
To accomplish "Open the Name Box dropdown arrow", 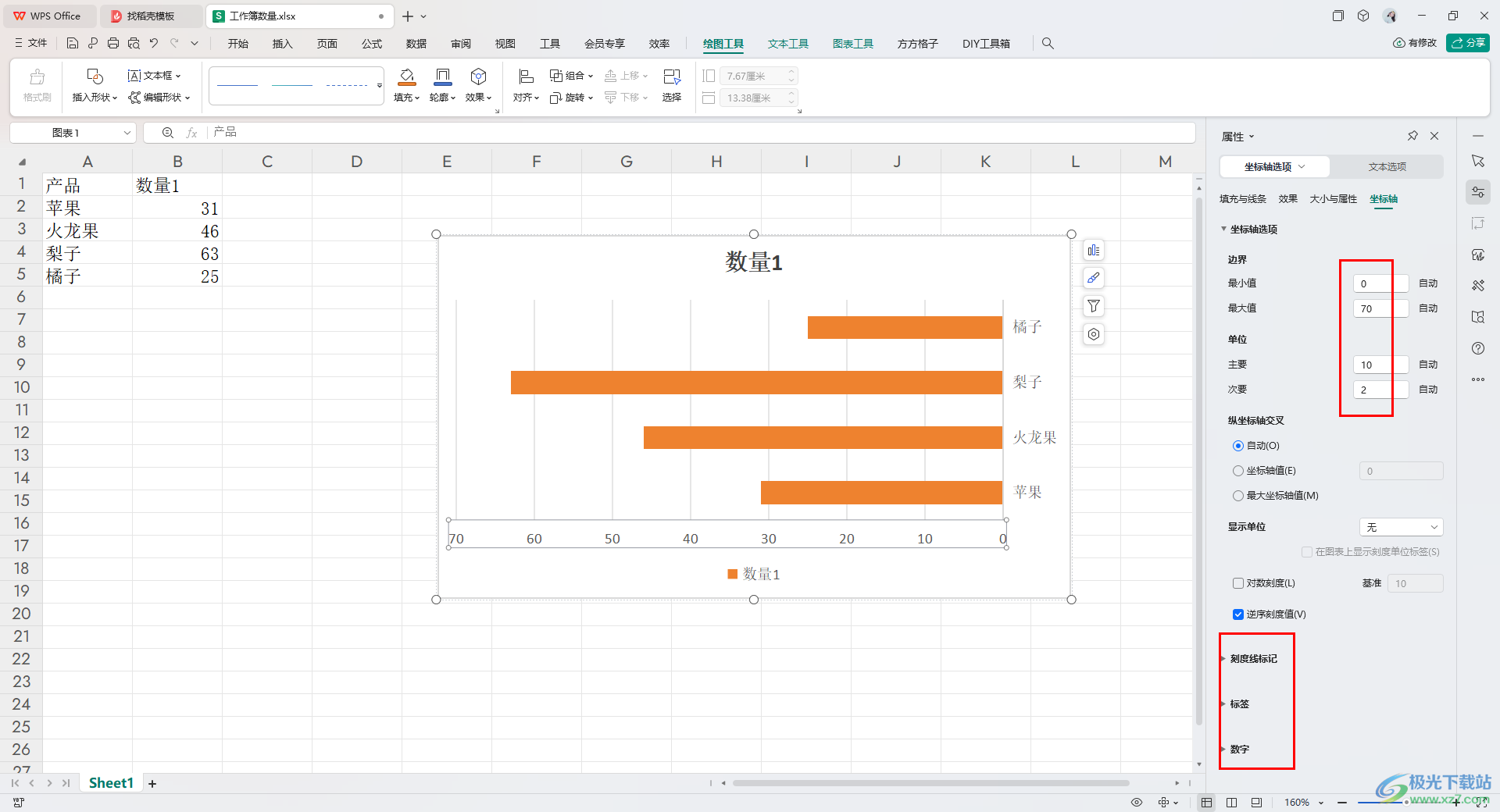I will (x=127, y=133).
